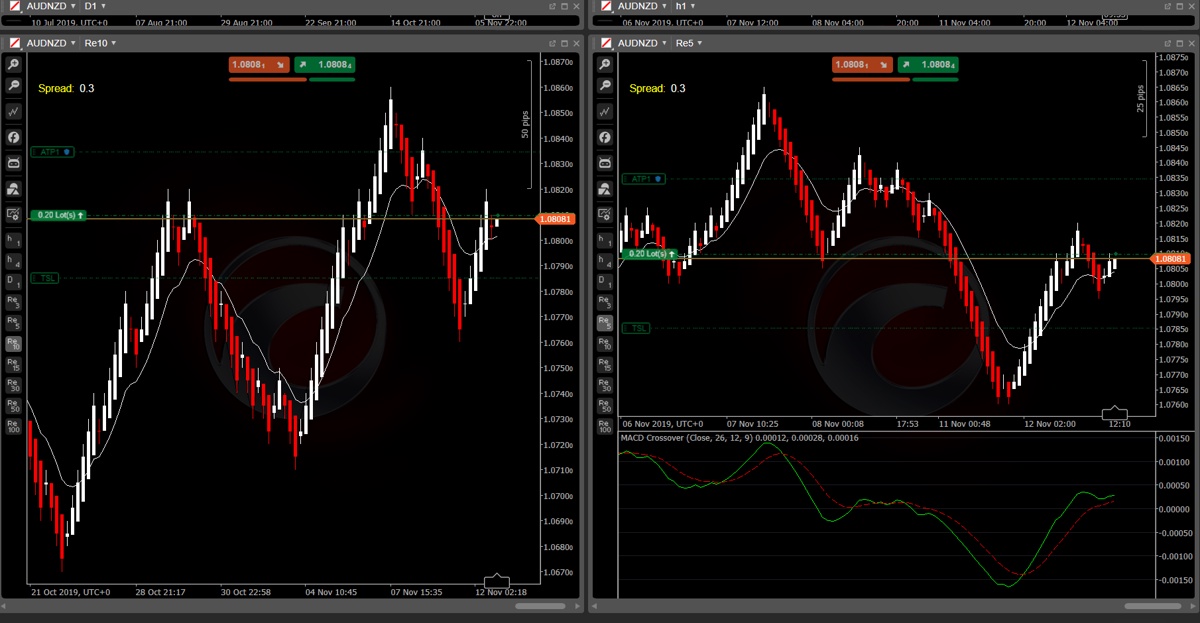
Task: Switch Re5 chart to h1 timeframe
Action: pyautogui.click(x=604, y=241)
